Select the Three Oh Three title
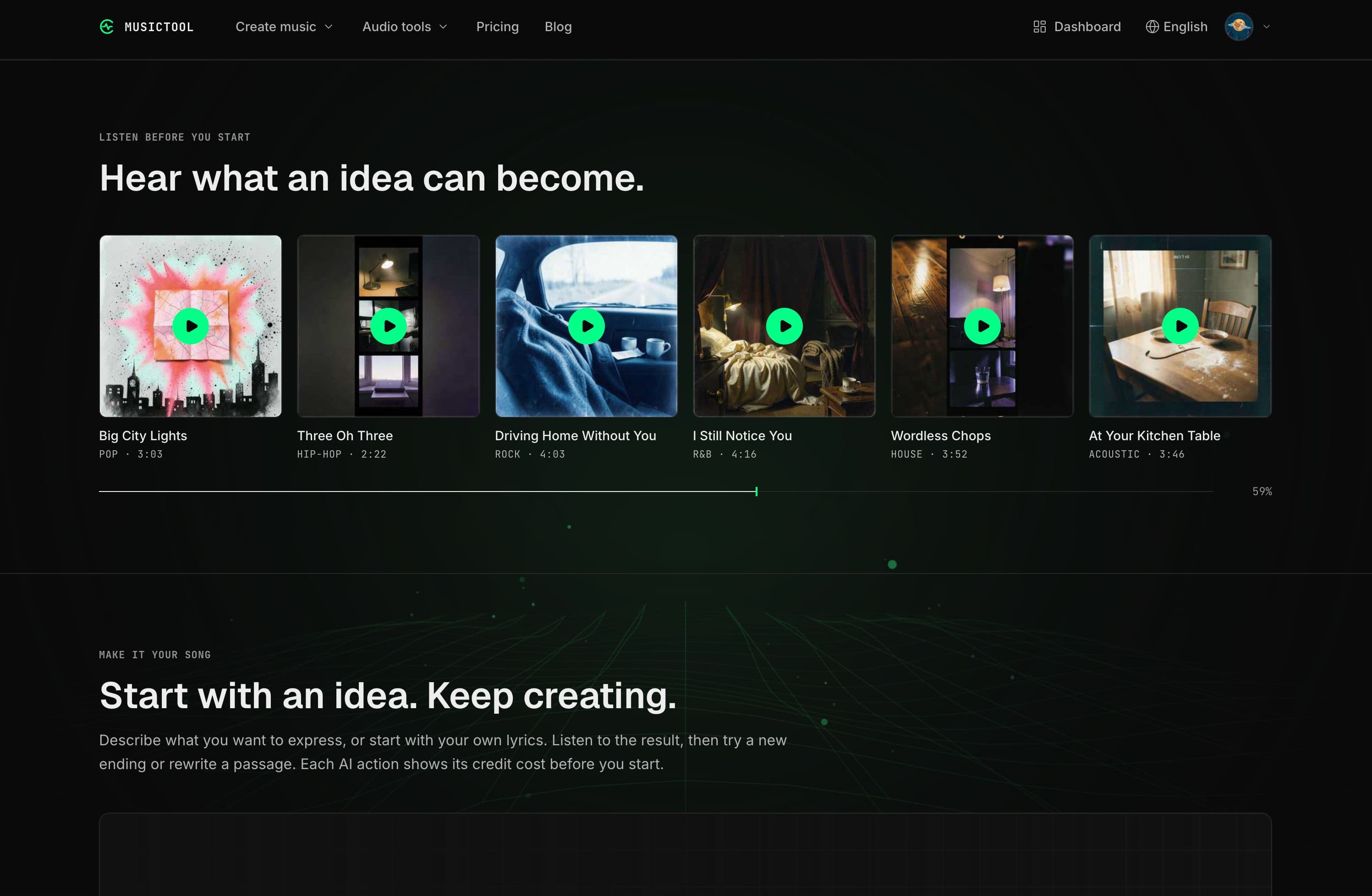This screenshot has width=1372, height=896. (x=345, y=436)
